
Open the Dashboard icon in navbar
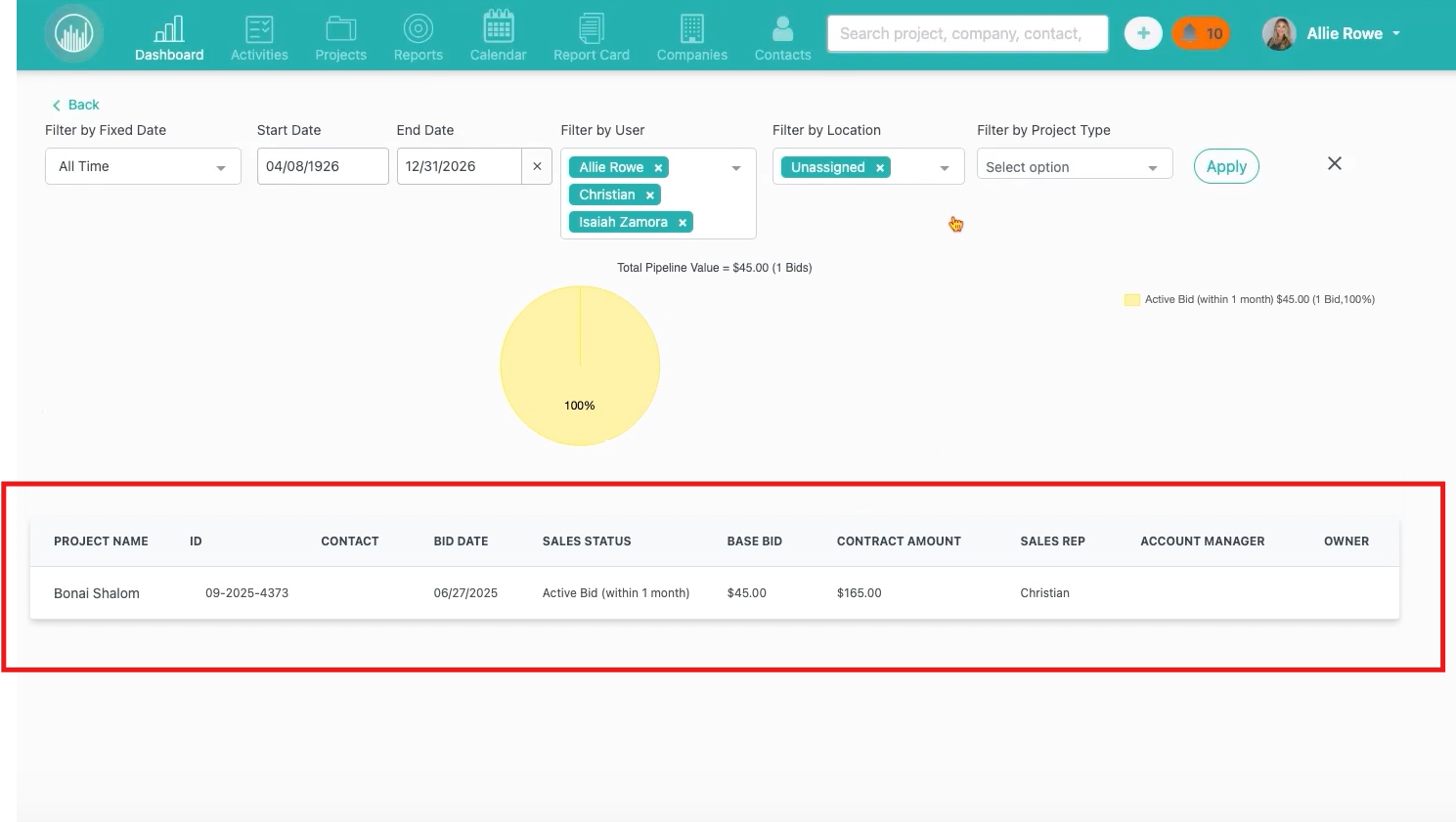(x=169, y=30)
